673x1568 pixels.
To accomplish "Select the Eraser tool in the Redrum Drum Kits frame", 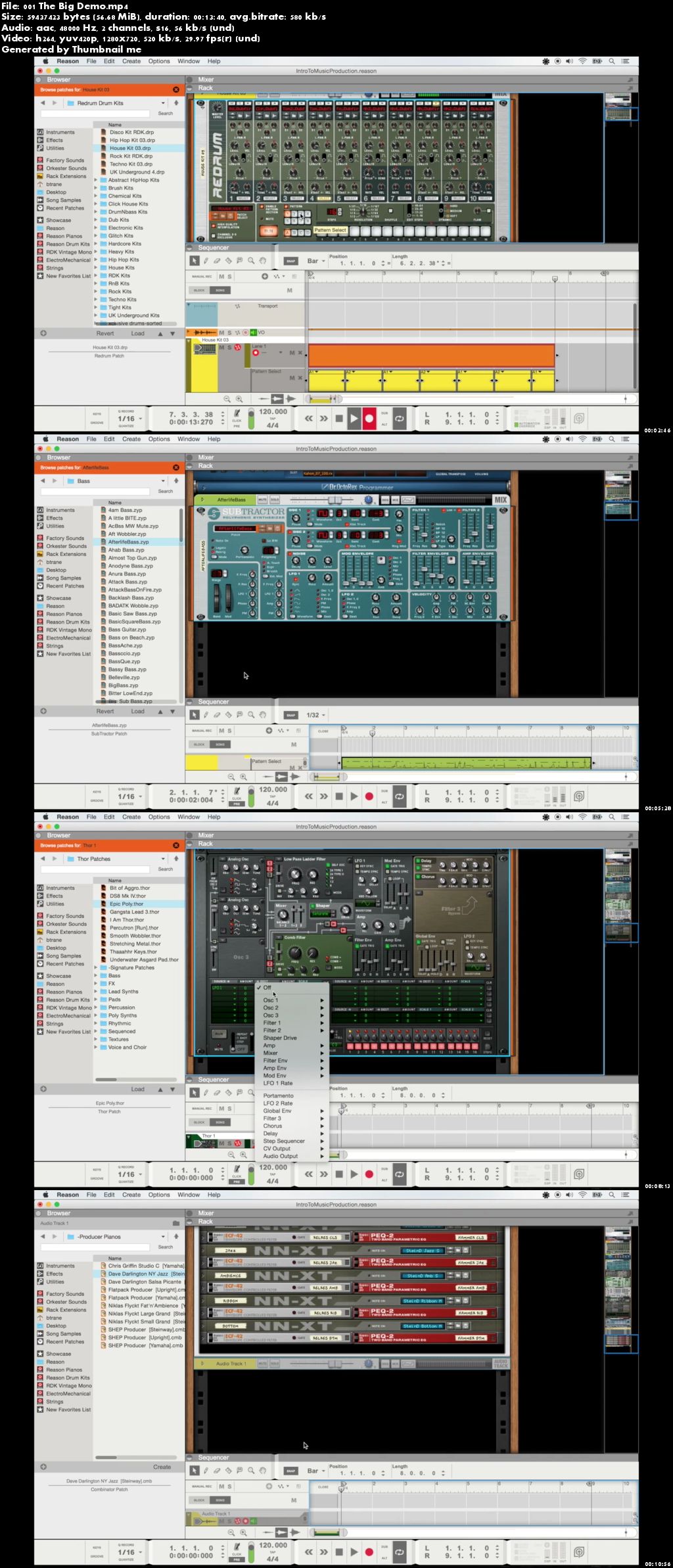I will tap(217, 261).
